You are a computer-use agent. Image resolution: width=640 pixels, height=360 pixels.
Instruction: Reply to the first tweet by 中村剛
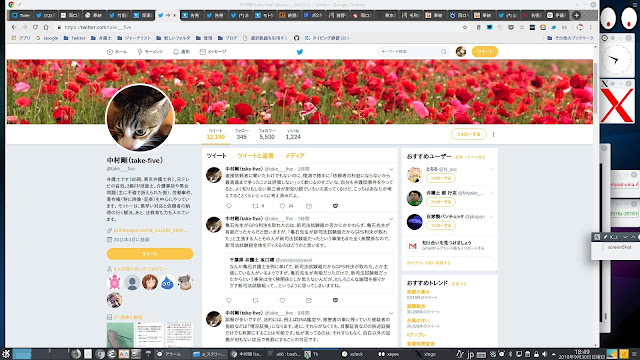[x=229, y=206]
